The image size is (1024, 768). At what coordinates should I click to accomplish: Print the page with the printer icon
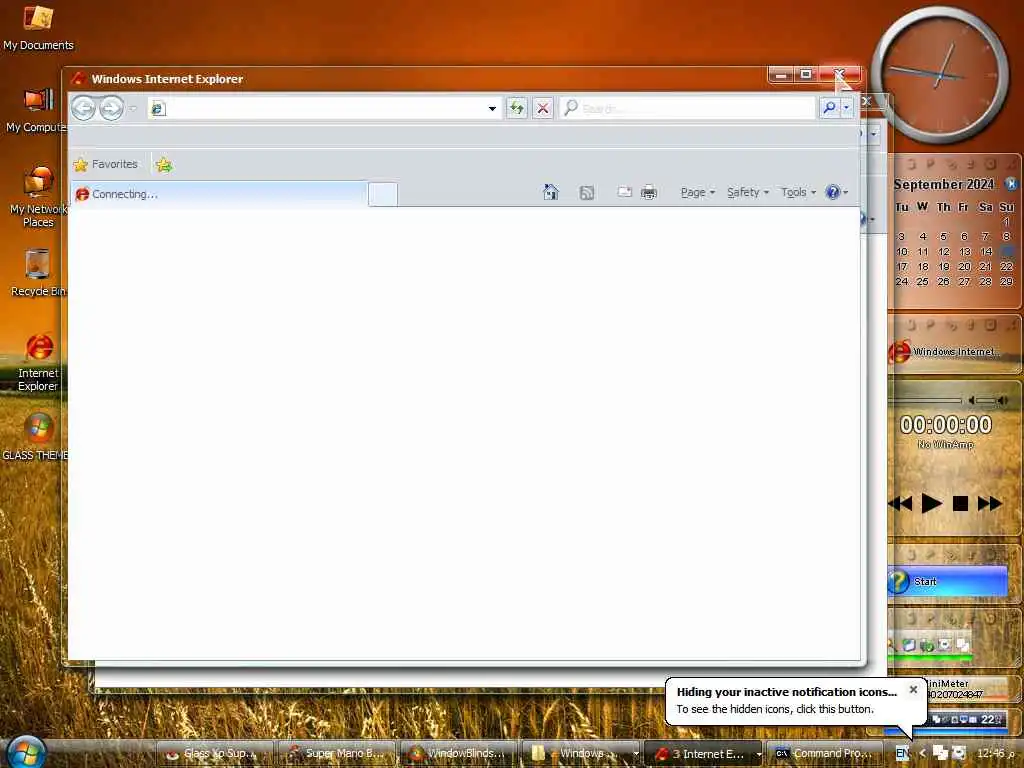(x=648, y=192)
